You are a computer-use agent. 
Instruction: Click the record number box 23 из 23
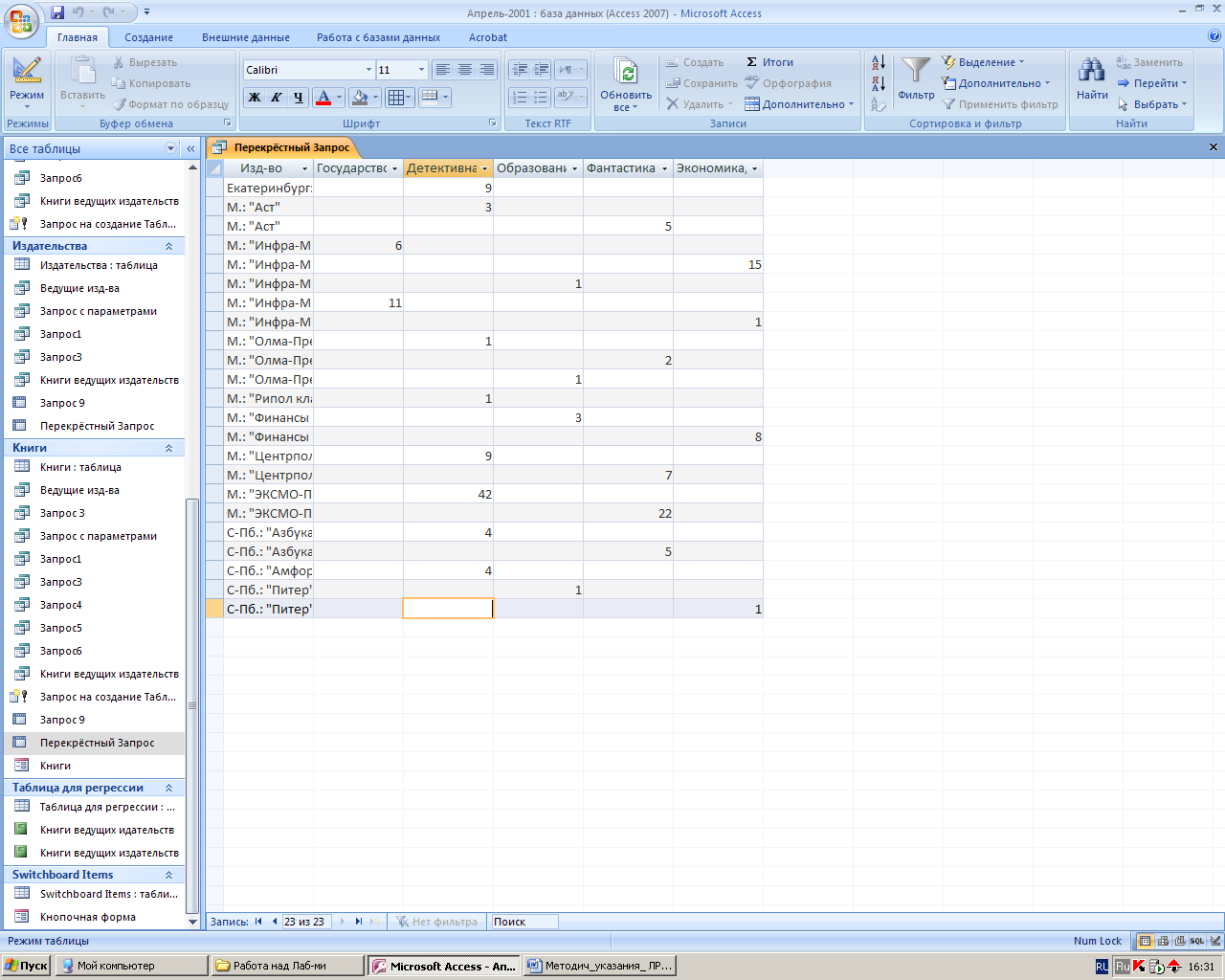304,922
